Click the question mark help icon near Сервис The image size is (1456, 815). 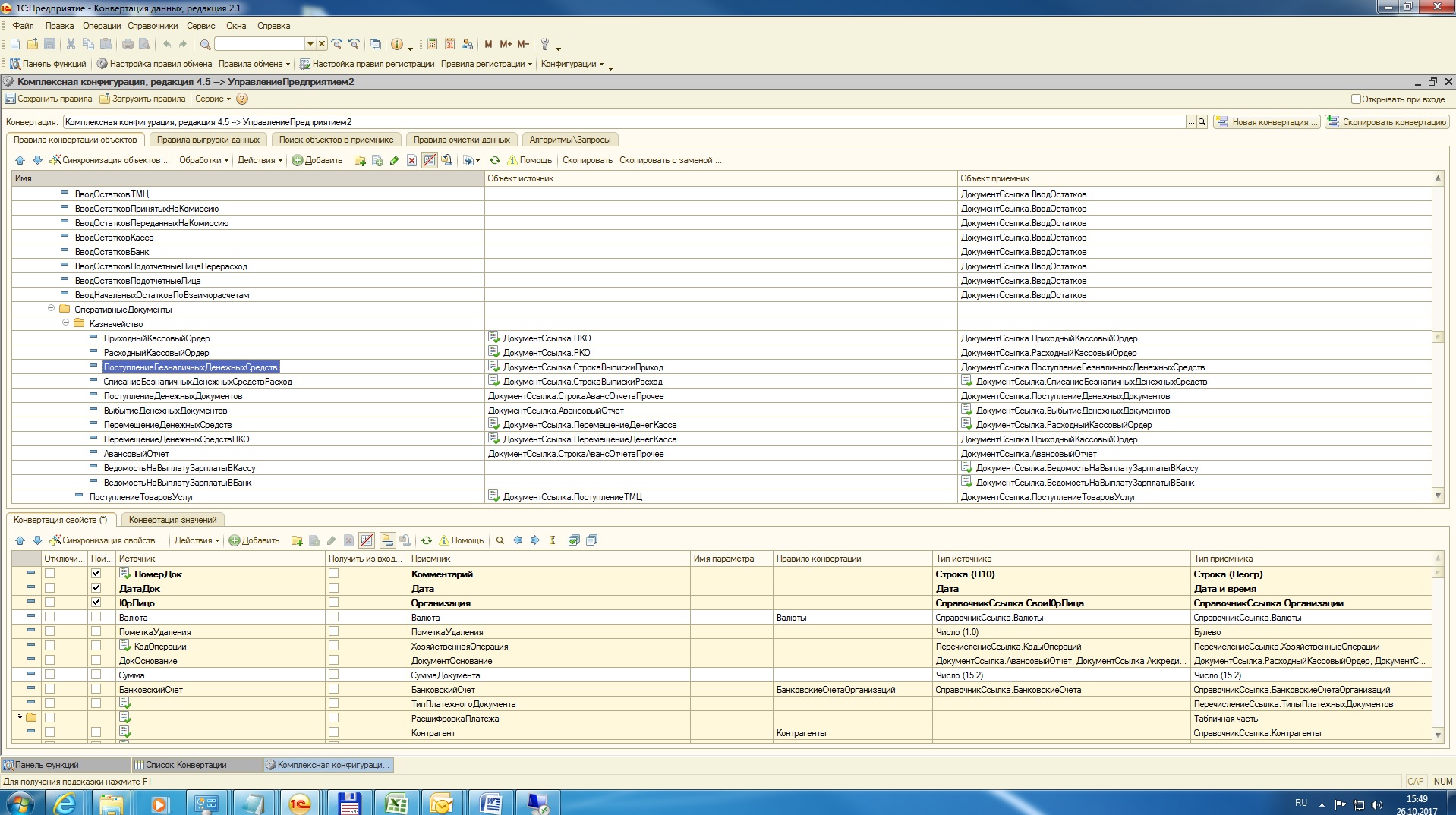(x=242, y=99)
